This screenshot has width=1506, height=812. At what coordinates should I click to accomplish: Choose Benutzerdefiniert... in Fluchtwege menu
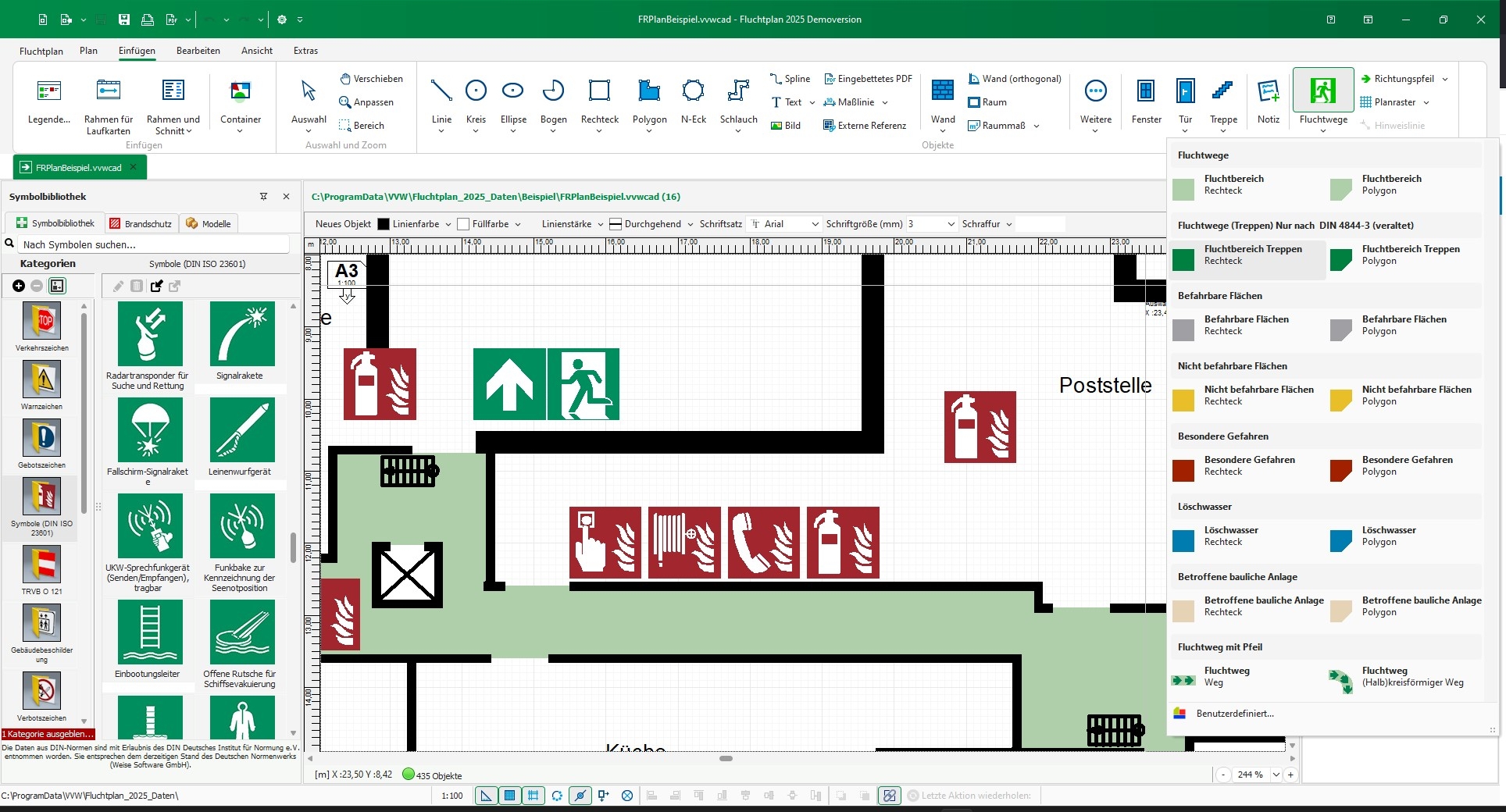pos(1234,714)
